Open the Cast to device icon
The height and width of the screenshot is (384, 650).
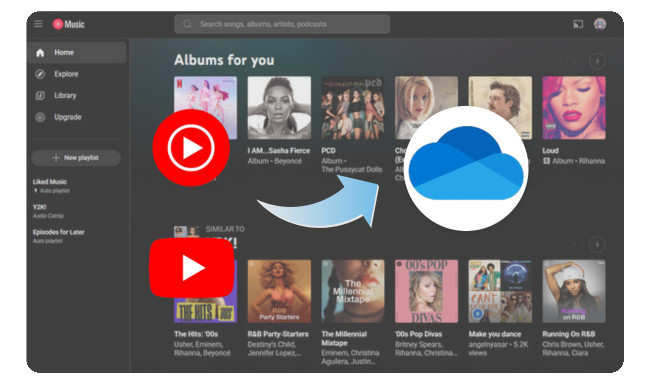[x=578, y=24]
